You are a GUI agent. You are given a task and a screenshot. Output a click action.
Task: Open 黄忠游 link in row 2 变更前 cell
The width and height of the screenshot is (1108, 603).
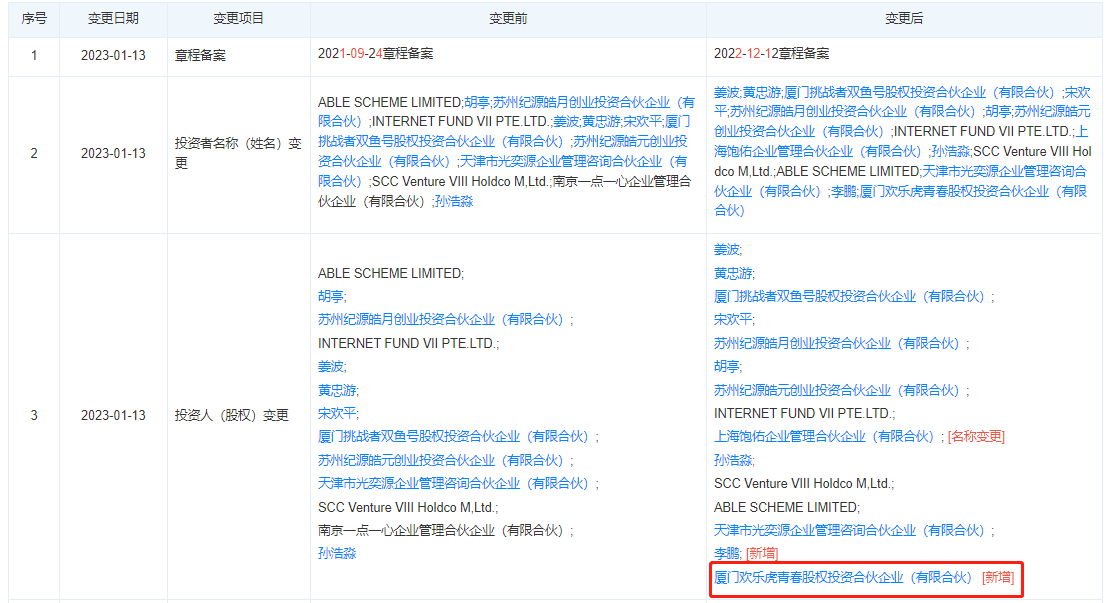tap(601, 122)
